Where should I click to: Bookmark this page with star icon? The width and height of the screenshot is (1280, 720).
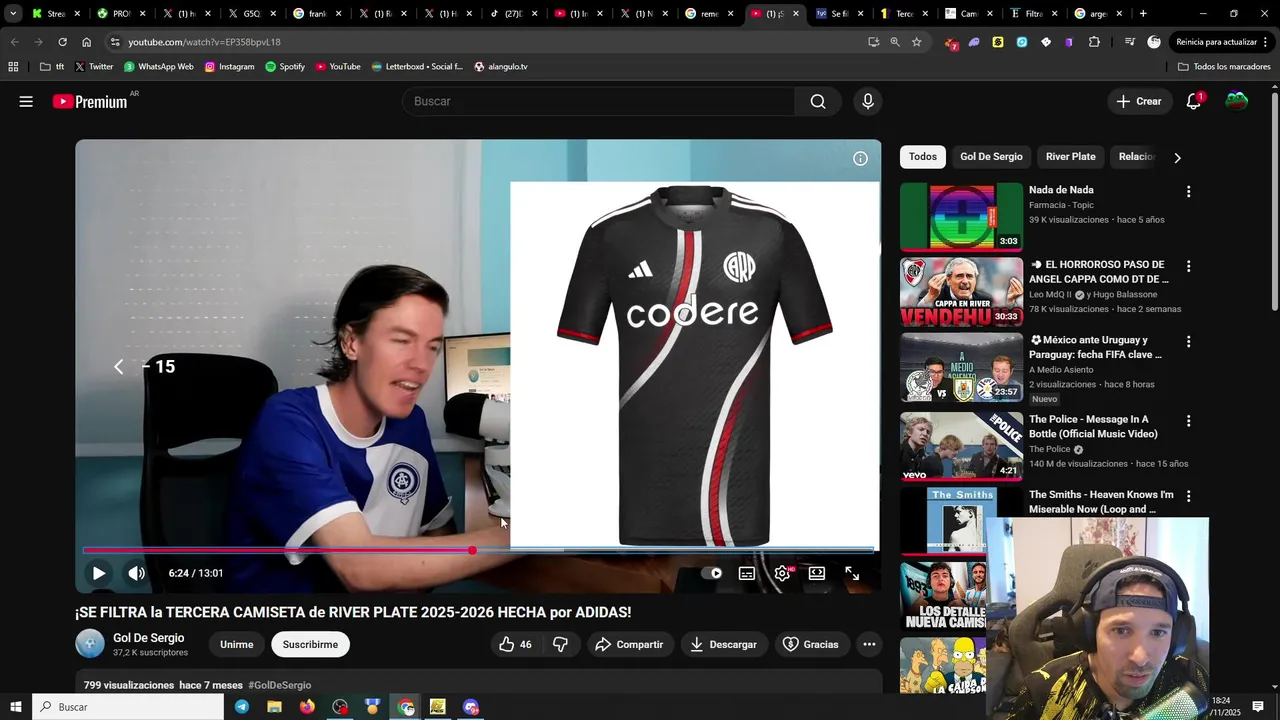tap(916, 42)
